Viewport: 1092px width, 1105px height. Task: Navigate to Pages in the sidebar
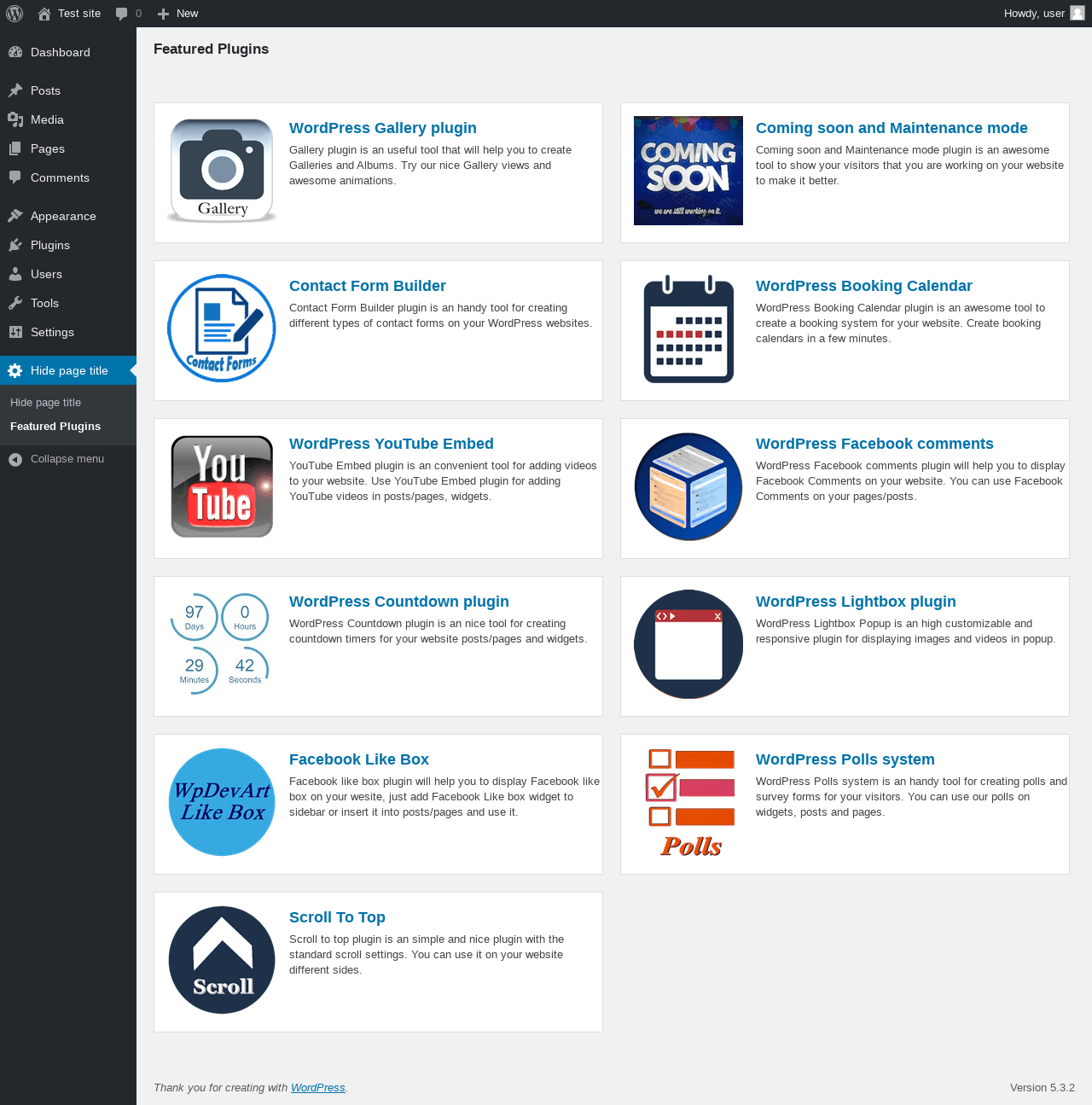(68, 148)
